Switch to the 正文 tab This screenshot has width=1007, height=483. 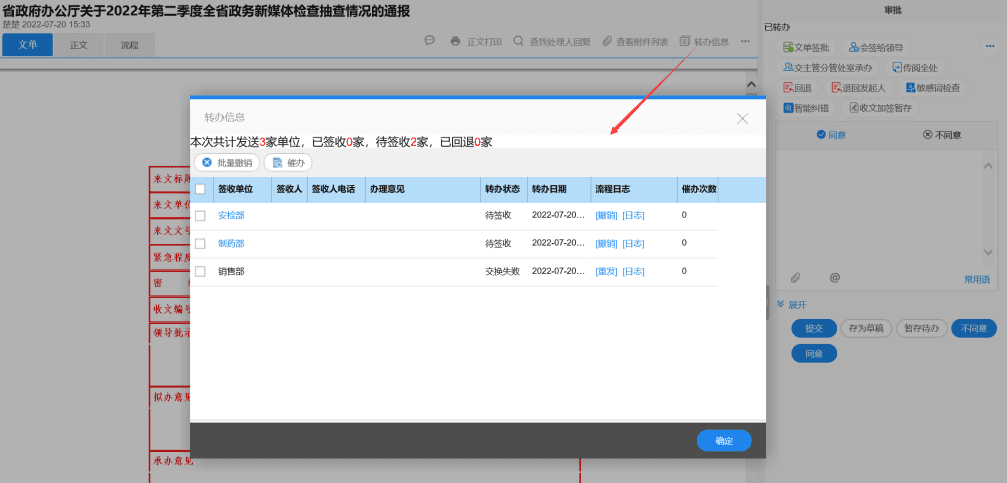click(x=78, y=45)
